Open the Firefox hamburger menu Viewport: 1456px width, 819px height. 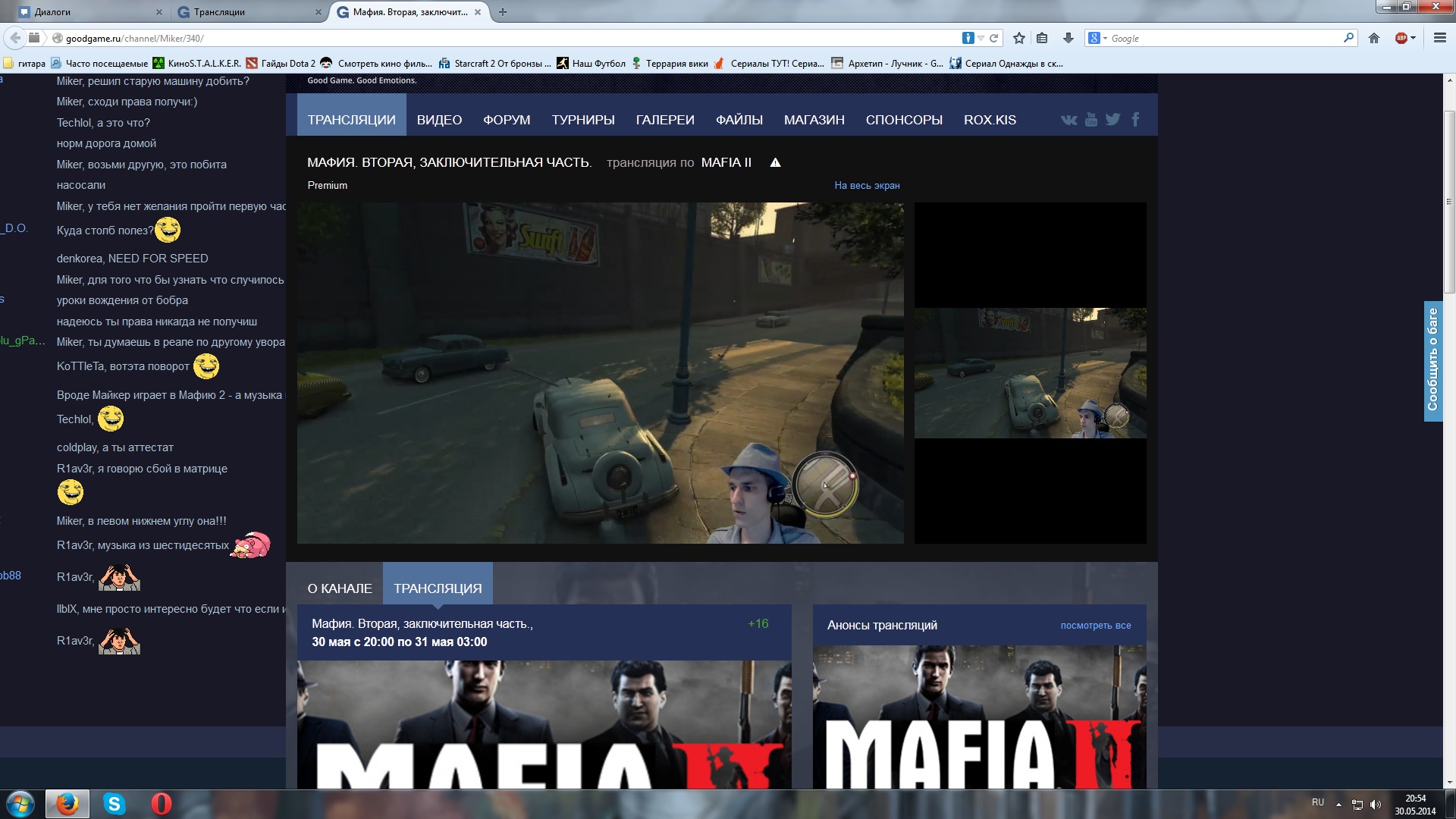[1439, 38]
